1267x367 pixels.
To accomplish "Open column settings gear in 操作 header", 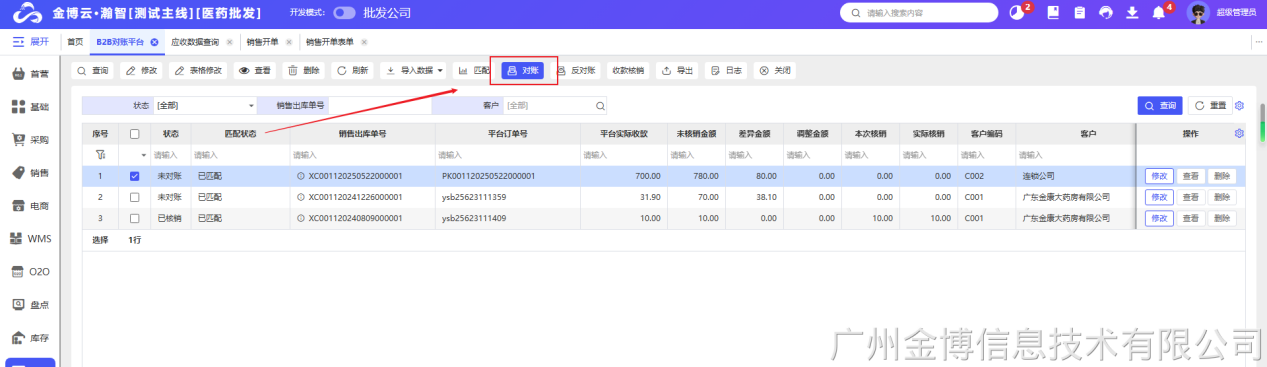I will 1240,133.
